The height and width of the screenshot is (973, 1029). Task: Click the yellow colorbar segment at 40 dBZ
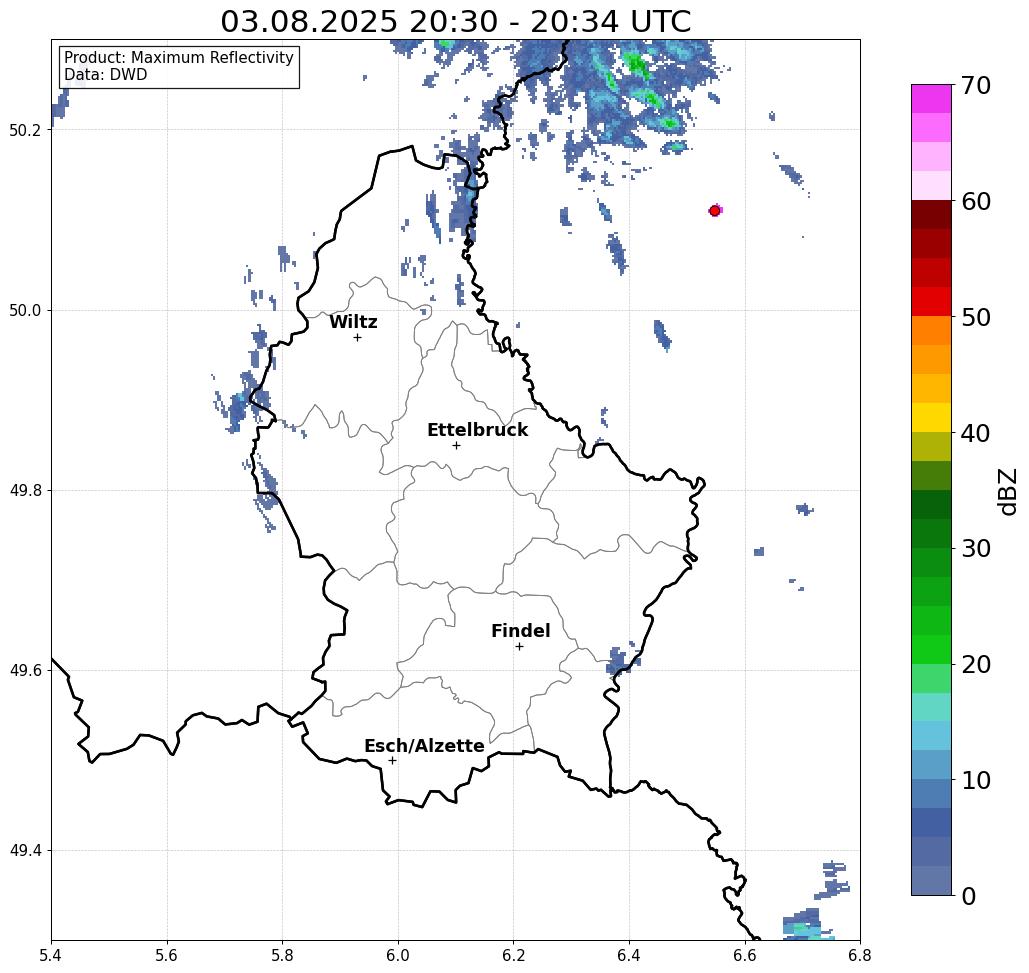pos(931,418)
